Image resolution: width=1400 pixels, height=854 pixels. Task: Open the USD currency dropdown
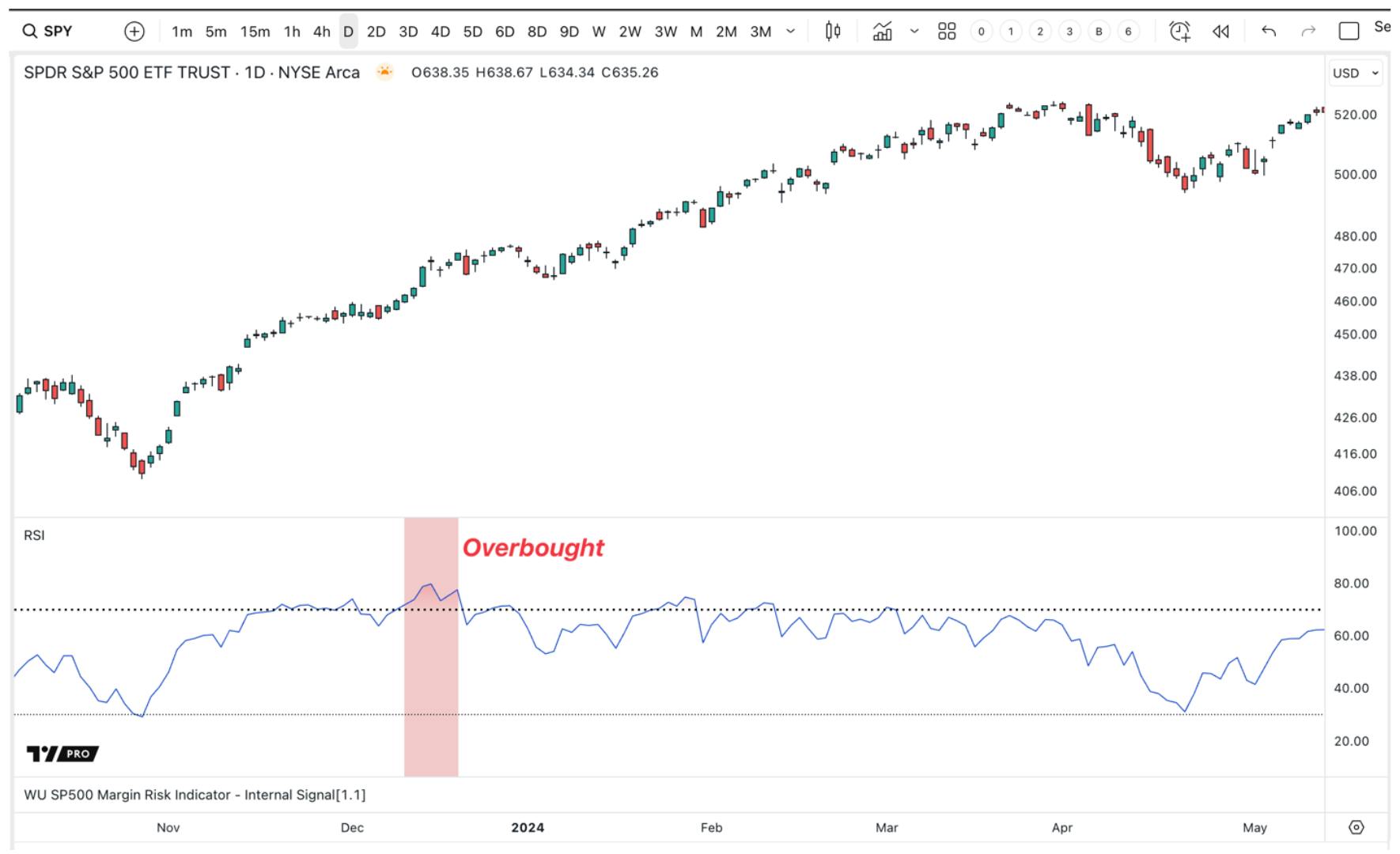click(x=1356, y=73)
